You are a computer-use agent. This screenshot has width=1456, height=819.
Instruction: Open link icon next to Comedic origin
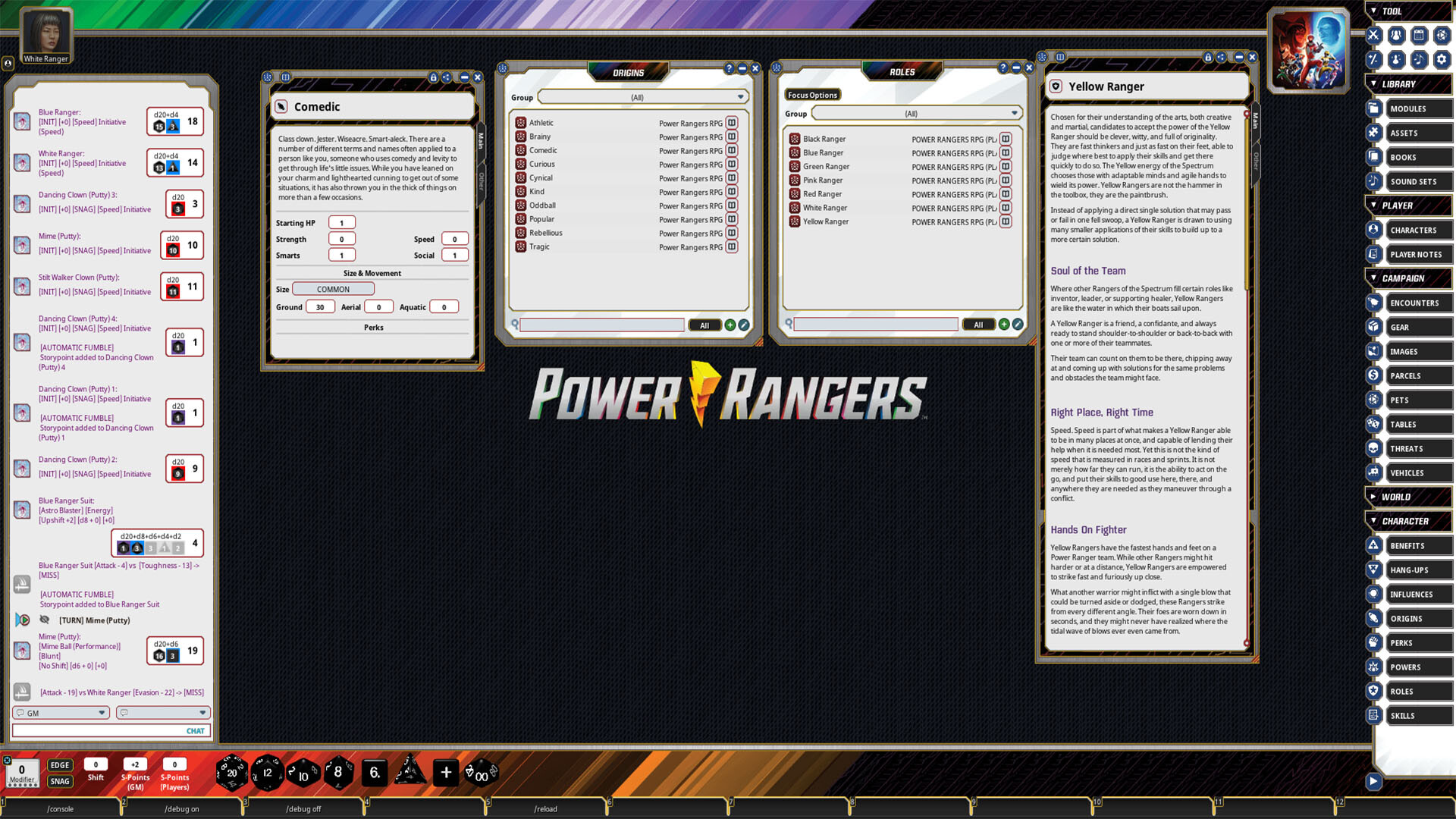click(731, 150)
